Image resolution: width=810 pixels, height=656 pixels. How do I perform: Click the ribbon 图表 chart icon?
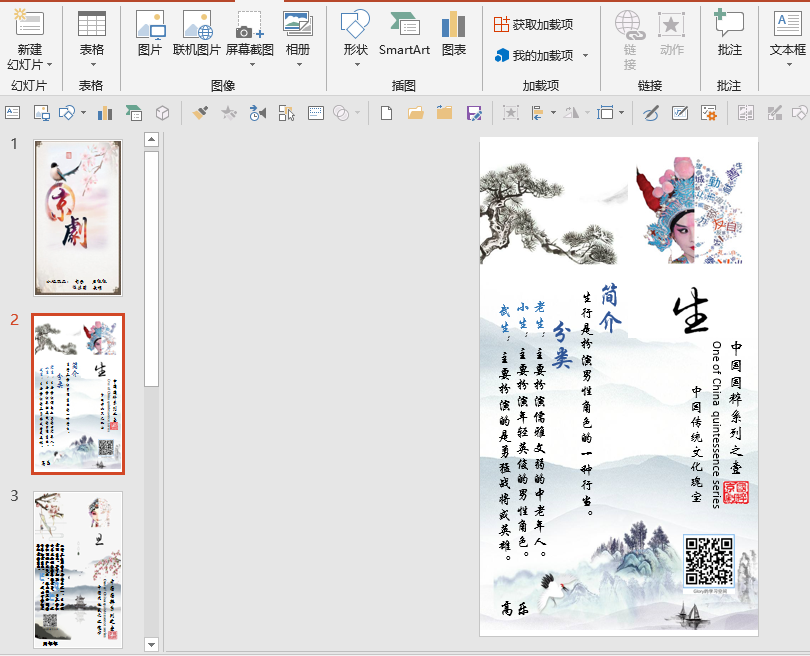click(x=454, y=24)
